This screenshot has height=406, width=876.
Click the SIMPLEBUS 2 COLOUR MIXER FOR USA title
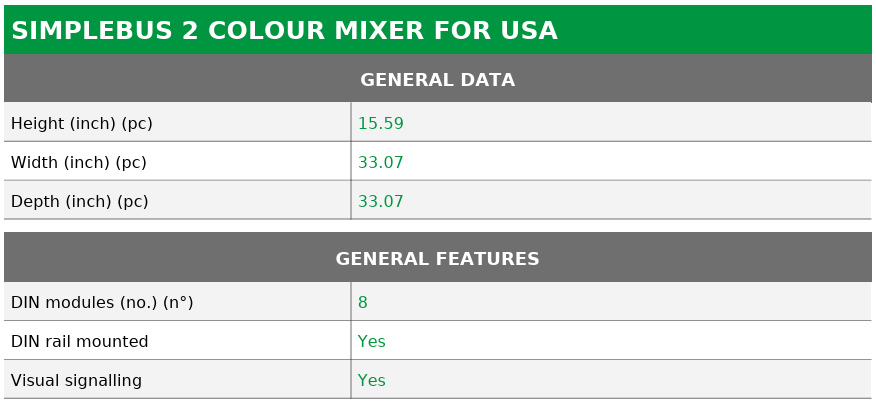(284, 30)
